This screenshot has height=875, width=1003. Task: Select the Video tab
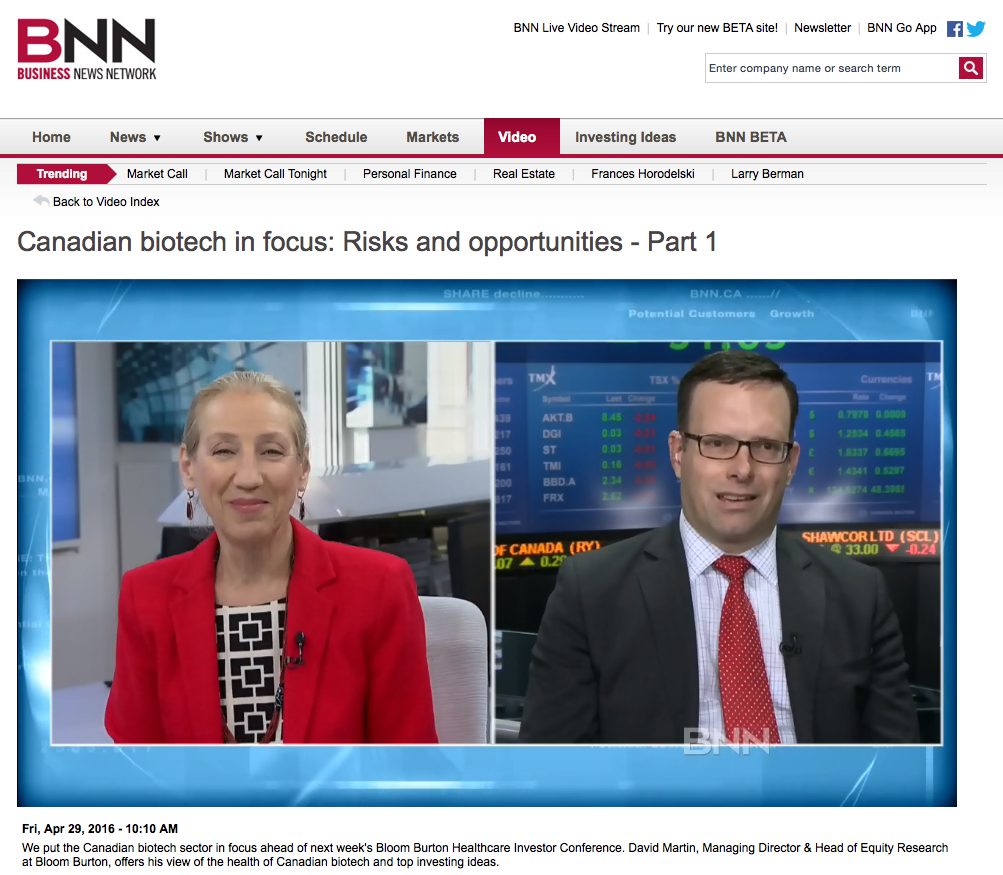coord(521,136)
